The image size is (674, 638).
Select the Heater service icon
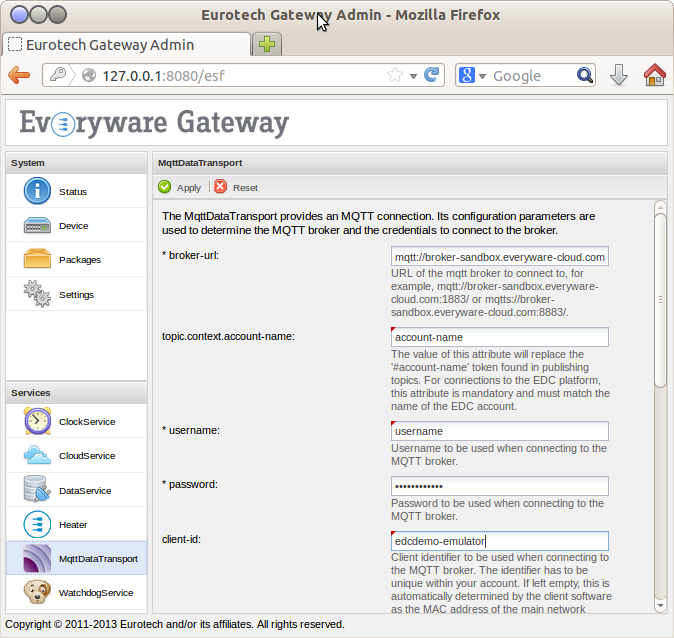37,525
